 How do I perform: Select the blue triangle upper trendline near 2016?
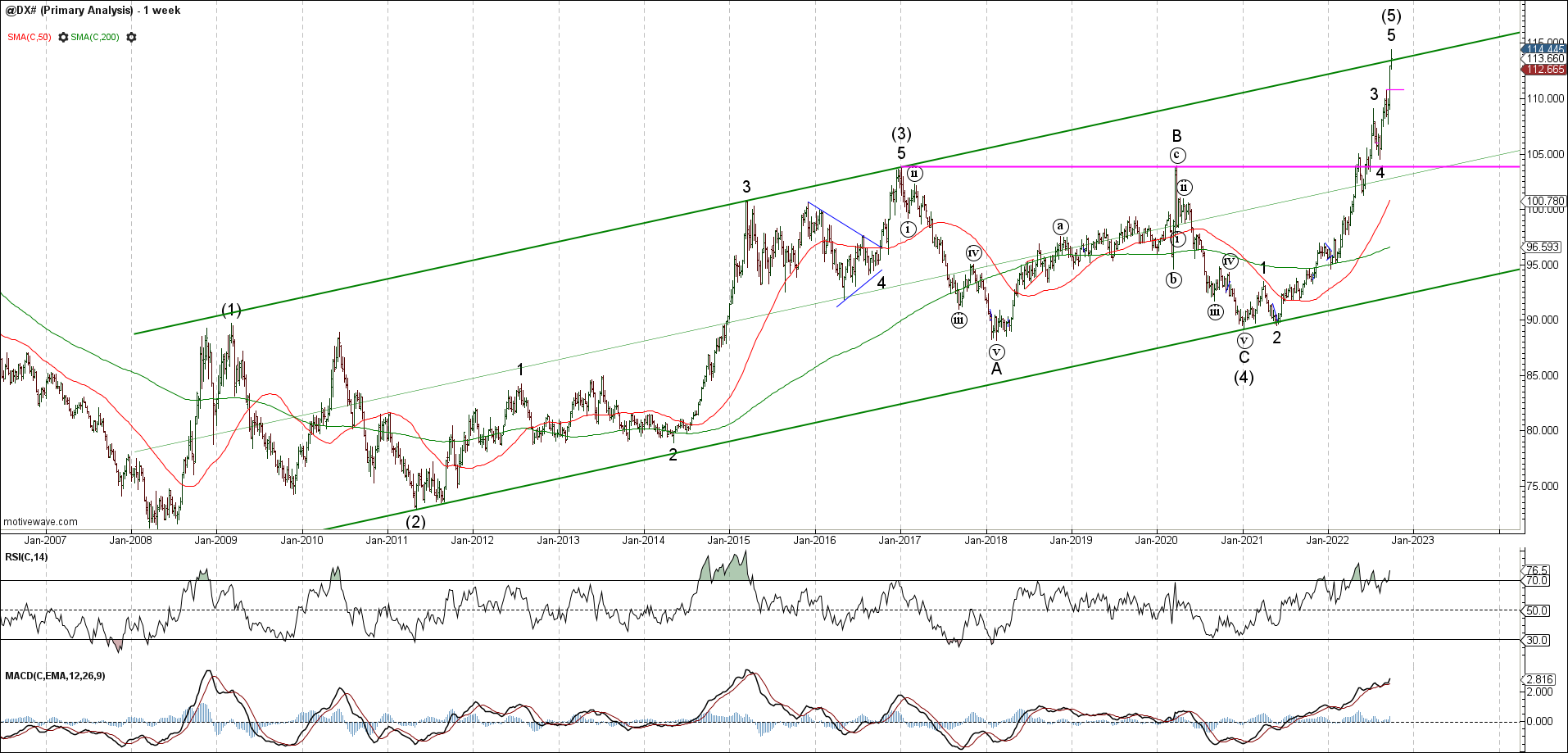(845, 224)
